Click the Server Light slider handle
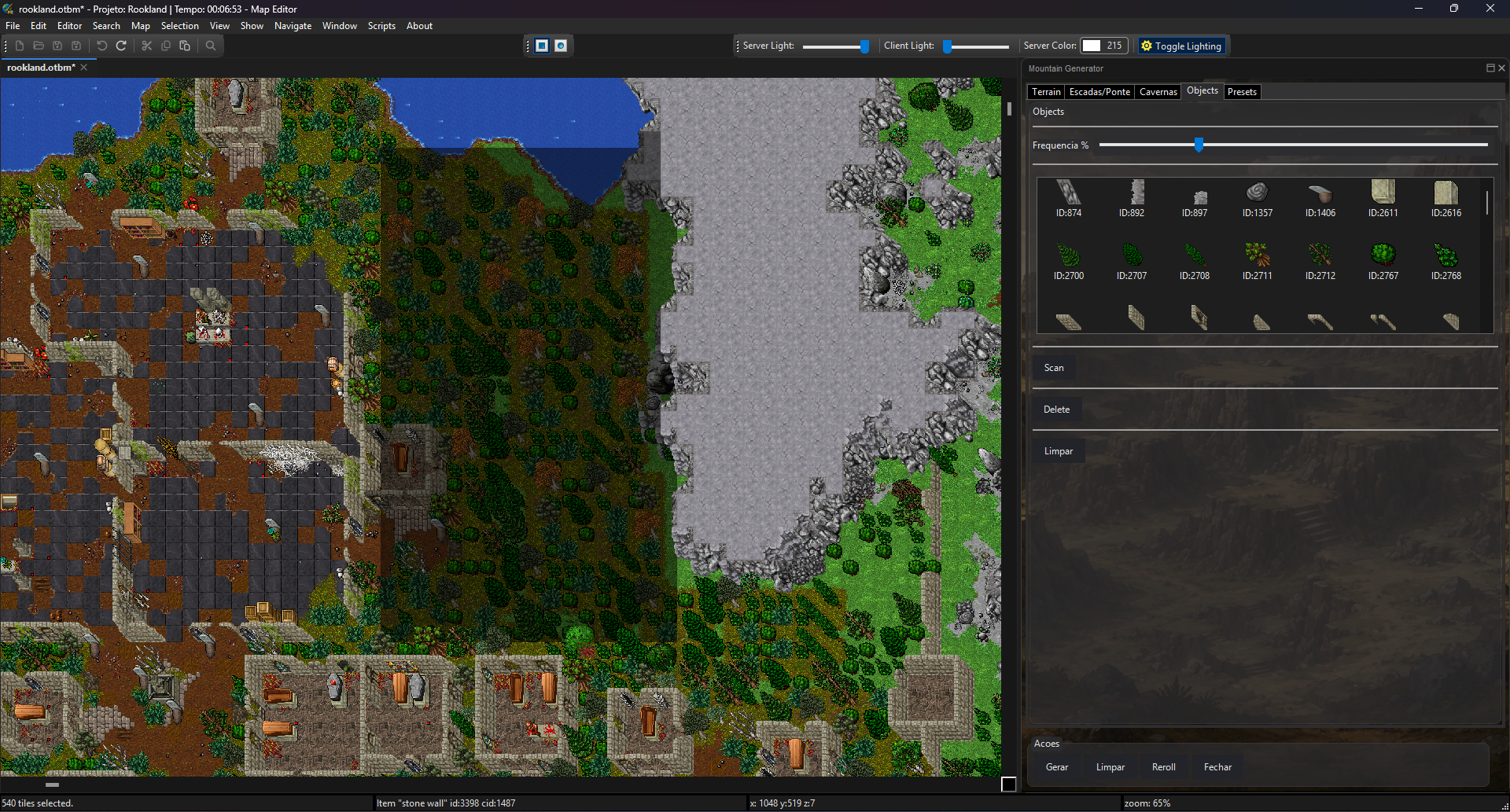 [x=864, y=46]
